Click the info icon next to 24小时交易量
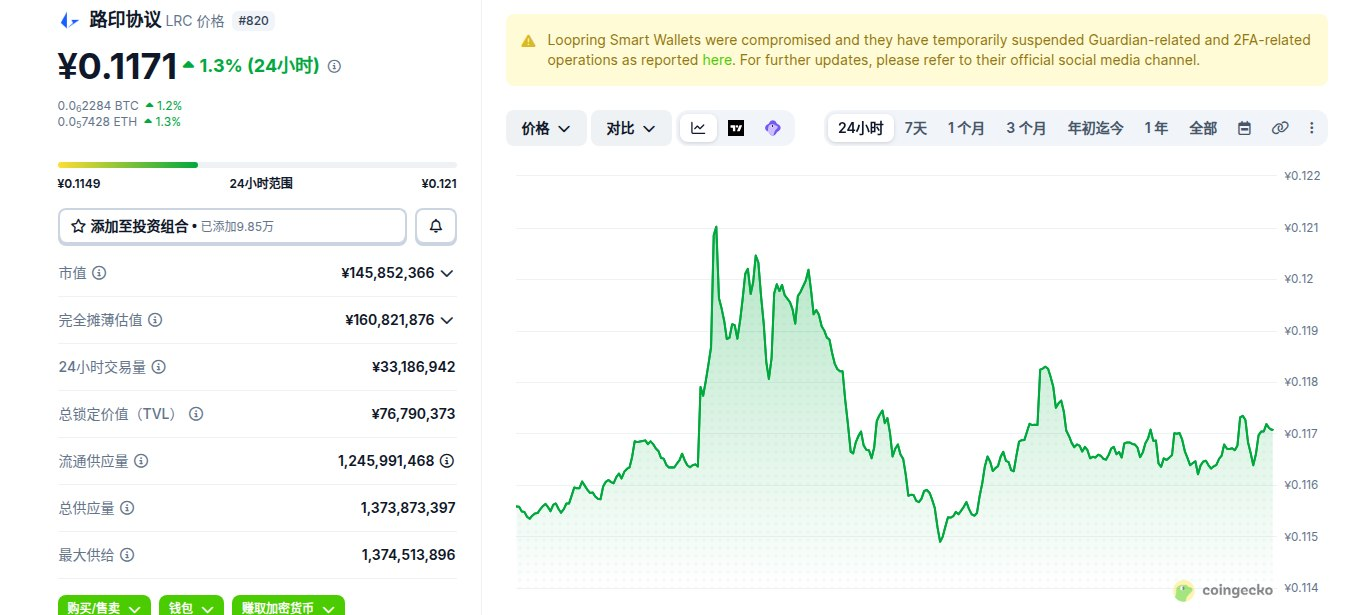Viewport: 1360px width, 615px height. point(158,367)
